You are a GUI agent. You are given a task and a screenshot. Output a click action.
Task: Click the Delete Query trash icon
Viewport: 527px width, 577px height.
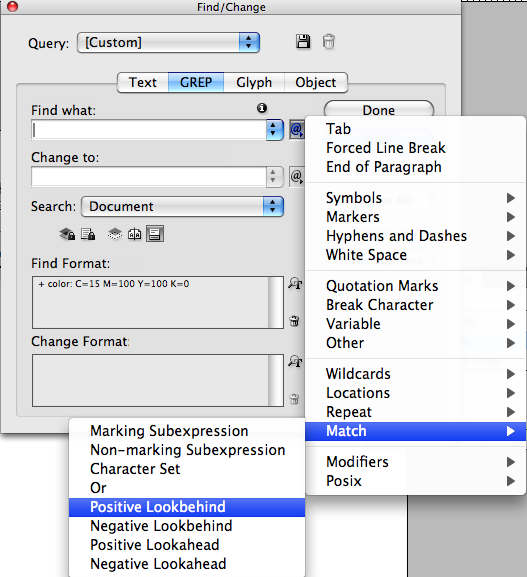pos(329,42)
